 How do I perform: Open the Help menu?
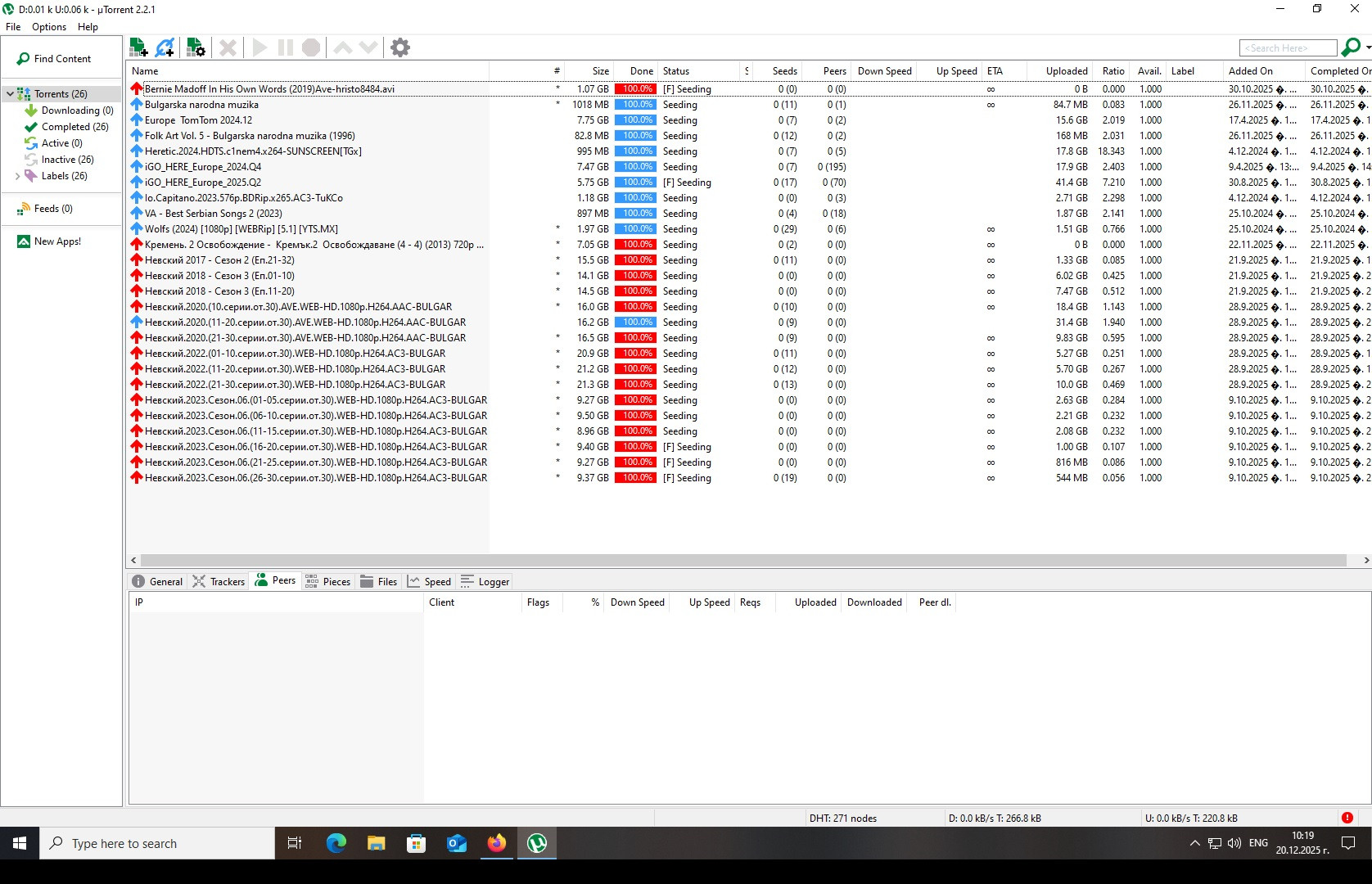[88, 27]
